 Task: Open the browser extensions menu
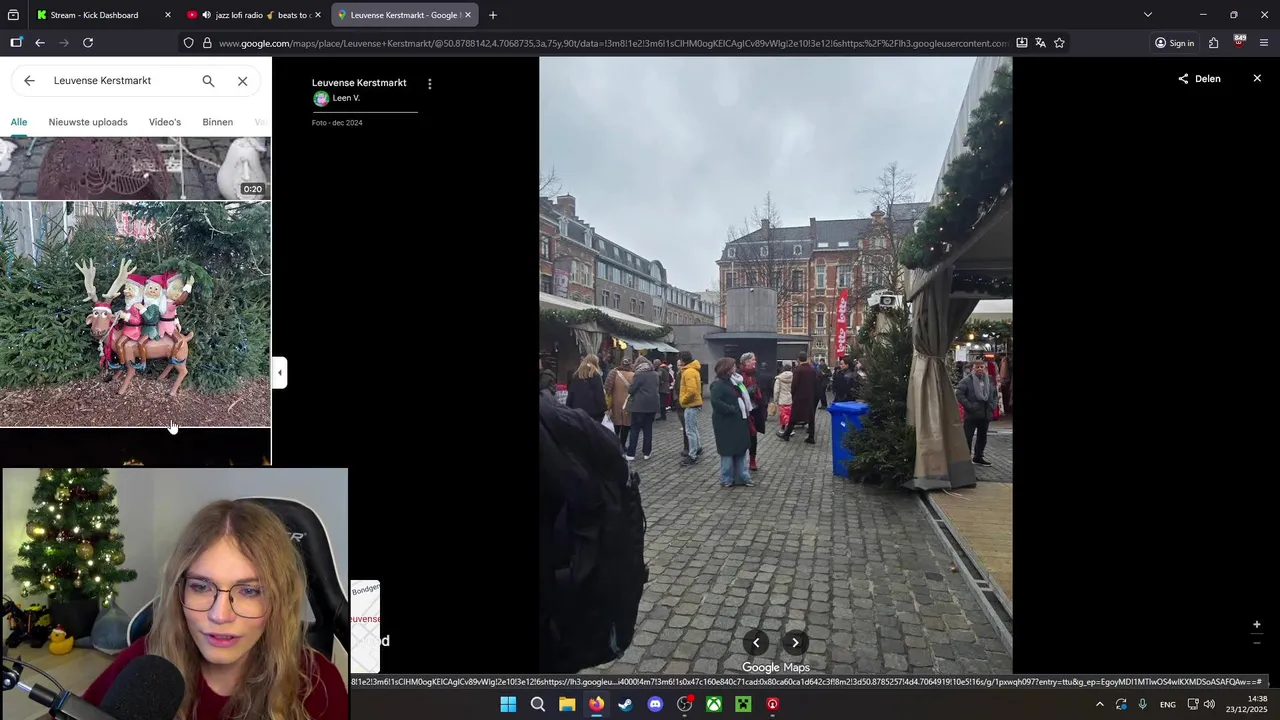click(x=1213, y=43)
